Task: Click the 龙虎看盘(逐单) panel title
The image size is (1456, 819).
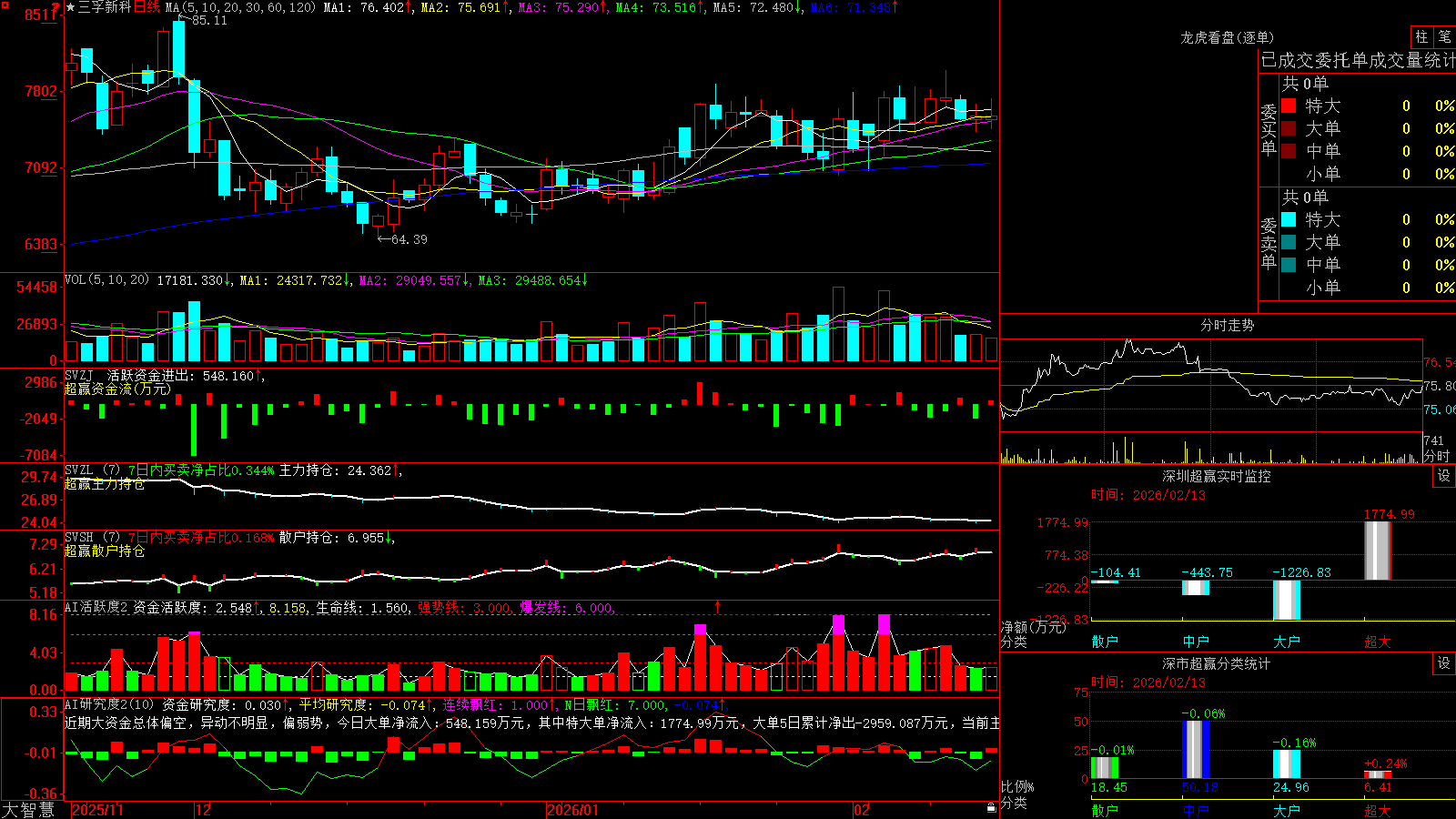Action: click(1227, 37)
